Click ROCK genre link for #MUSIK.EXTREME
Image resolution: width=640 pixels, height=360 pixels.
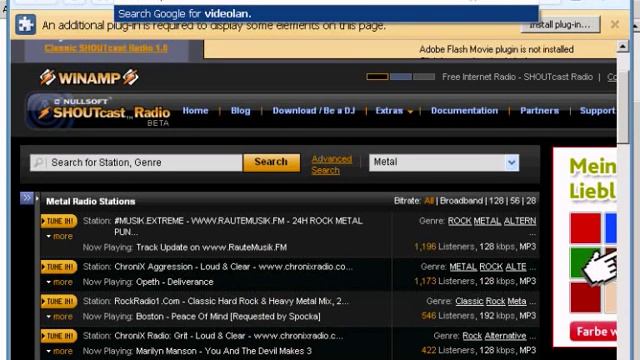point(459,221)
